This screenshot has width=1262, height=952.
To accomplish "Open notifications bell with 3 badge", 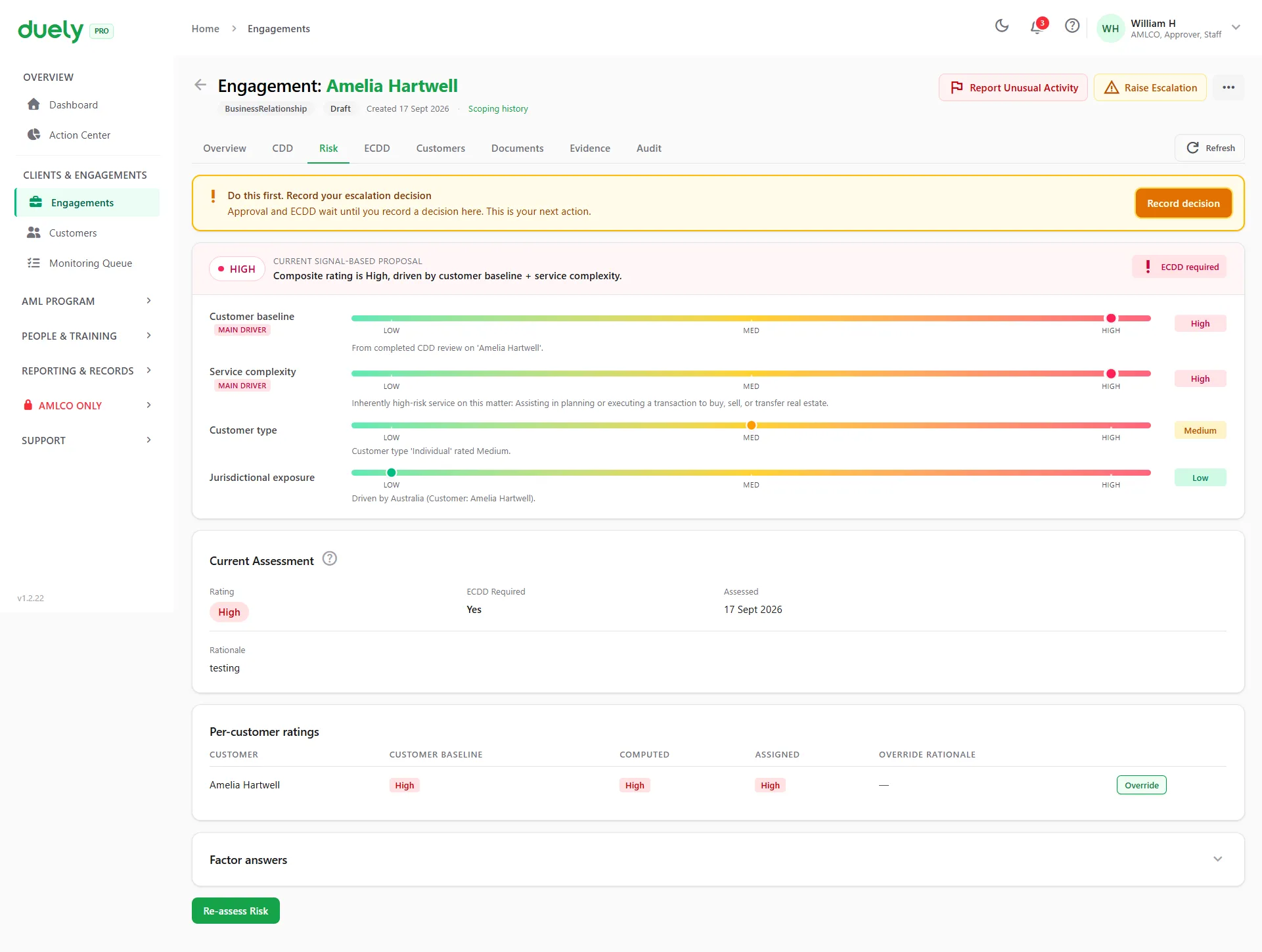I will coord(1037,26).
